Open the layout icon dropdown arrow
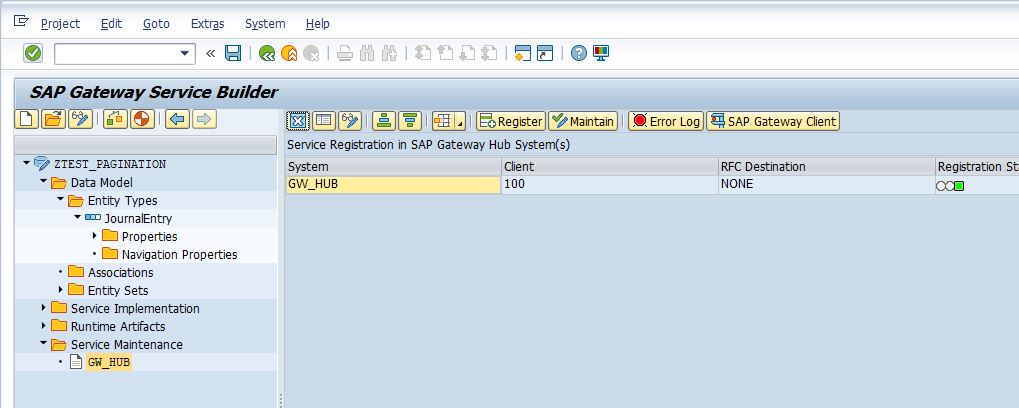 (x=460, y=121)
